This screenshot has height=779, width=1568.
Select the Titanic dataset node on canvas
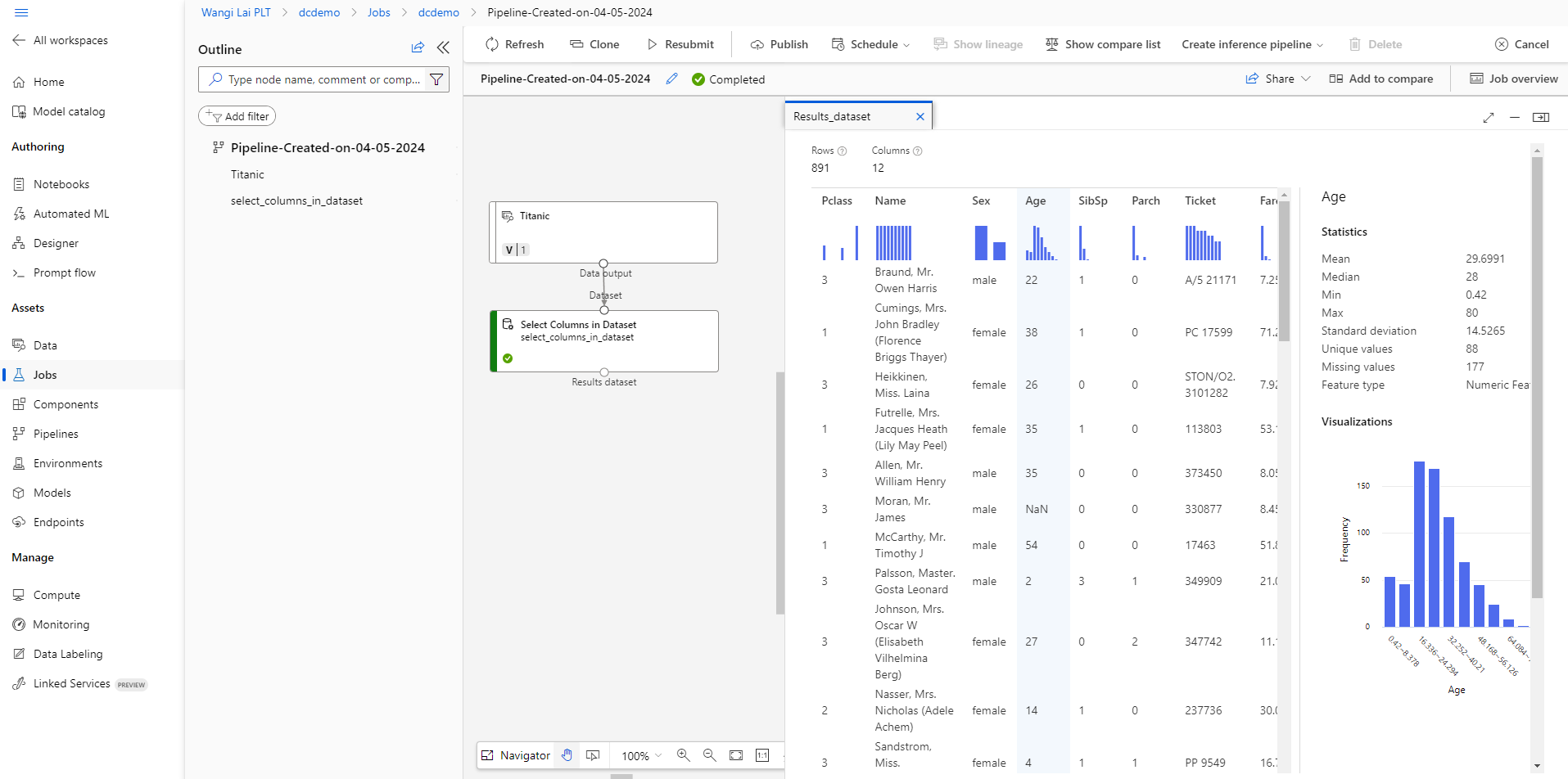coord(603,232)
